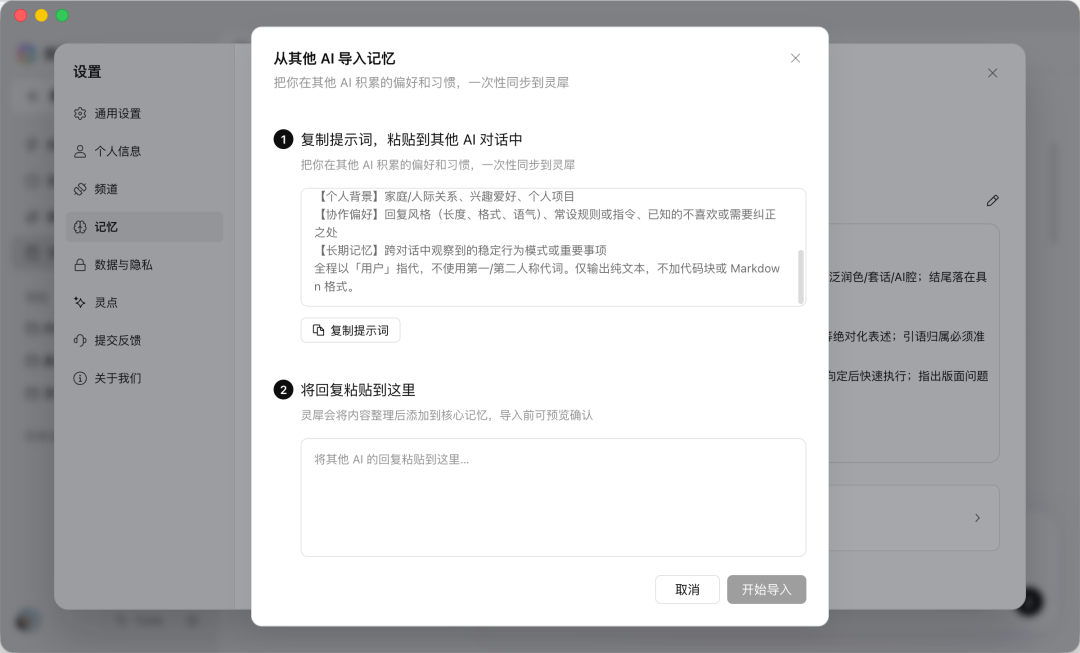Click the channel icon beside 频道
The width and height of the screenshot is (1080, 653).
(x=80, y=189)
